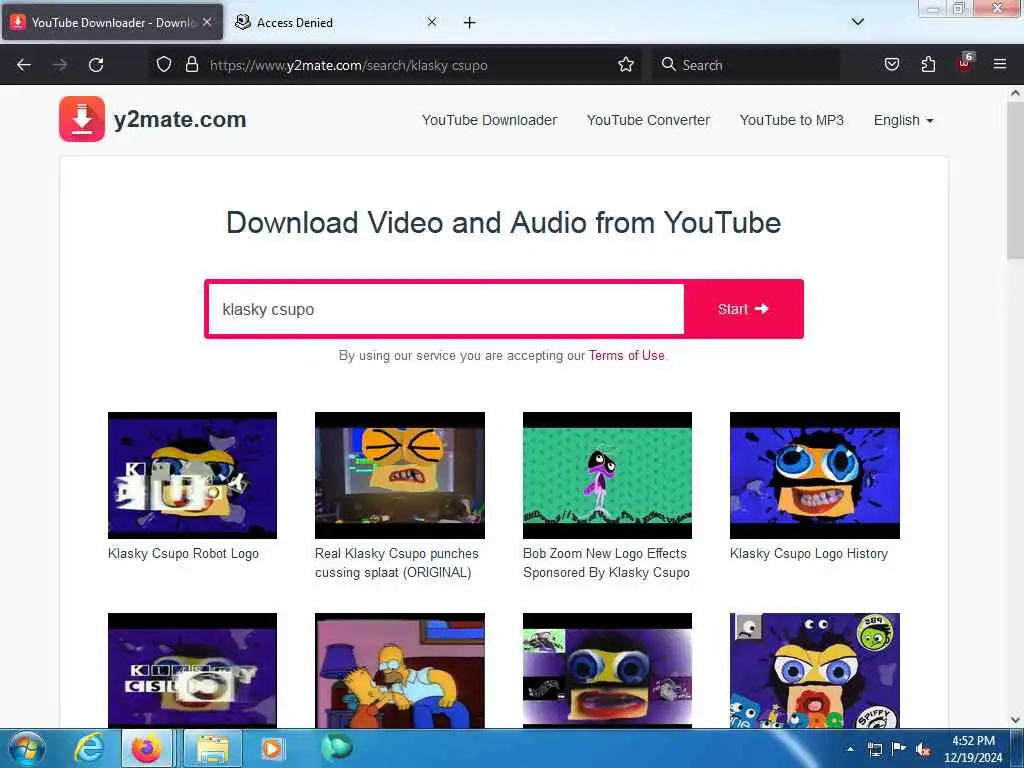Click the uBlock extension icon with badge
Viewport: 1024px width, 768px height.
[x=965, y=63]
